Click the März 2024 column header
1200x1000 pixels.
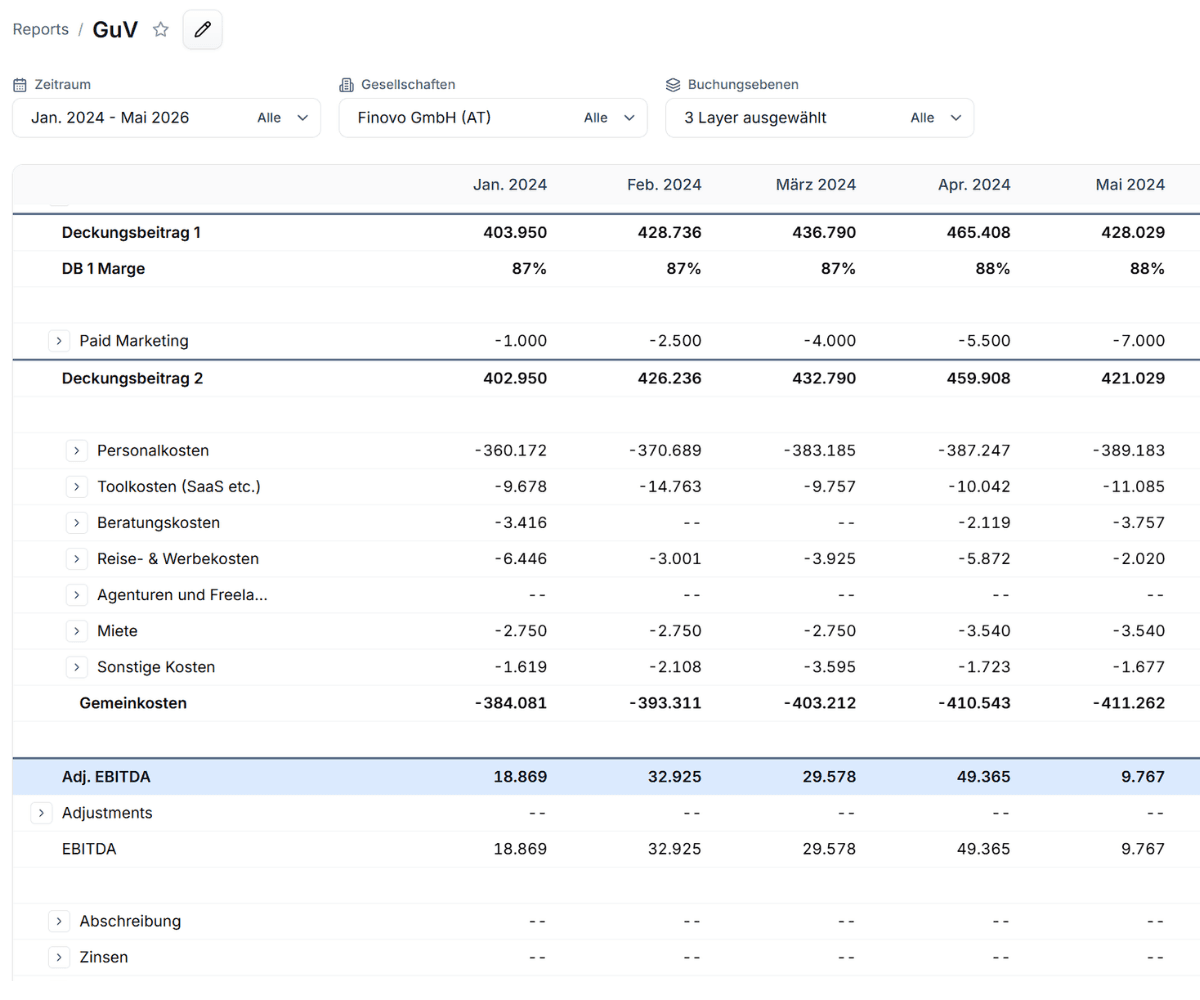[816, 185]
